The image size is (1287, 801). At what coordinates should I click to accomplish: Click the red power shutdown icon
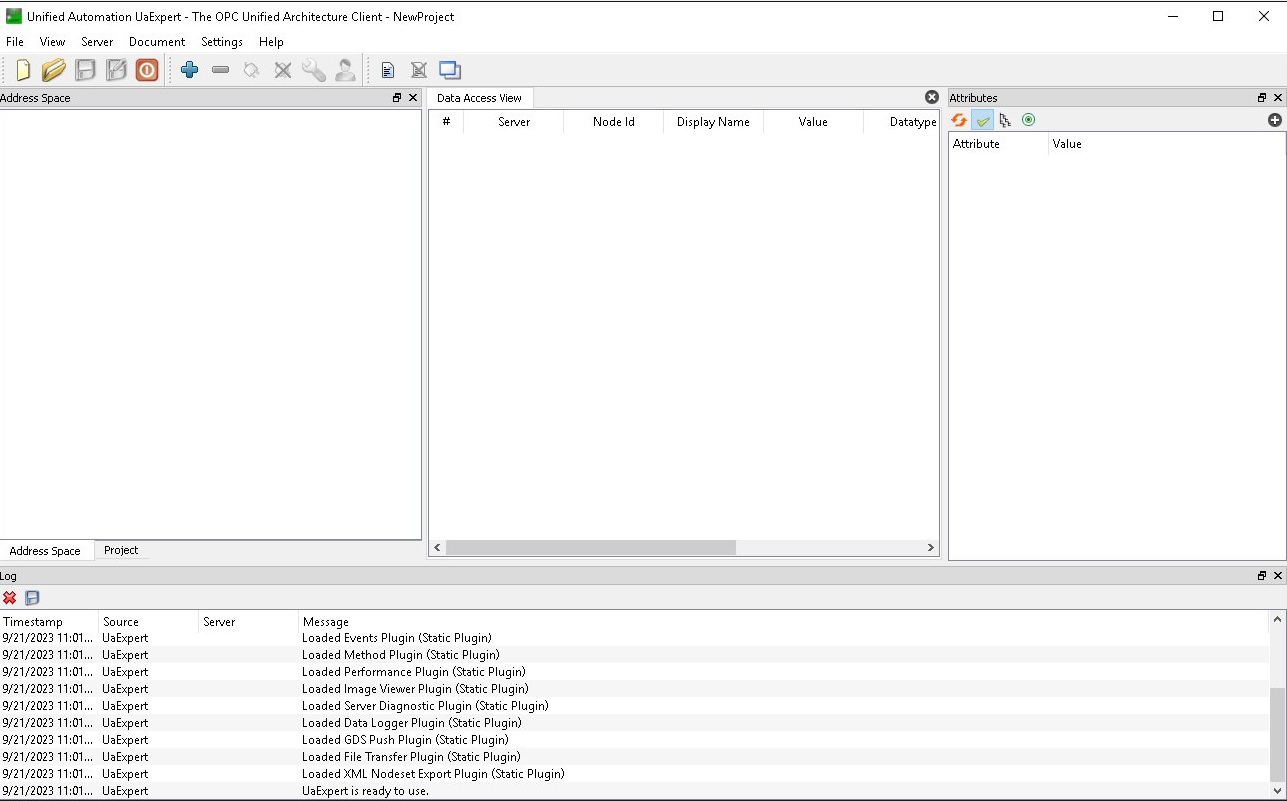tap(147, 70)
